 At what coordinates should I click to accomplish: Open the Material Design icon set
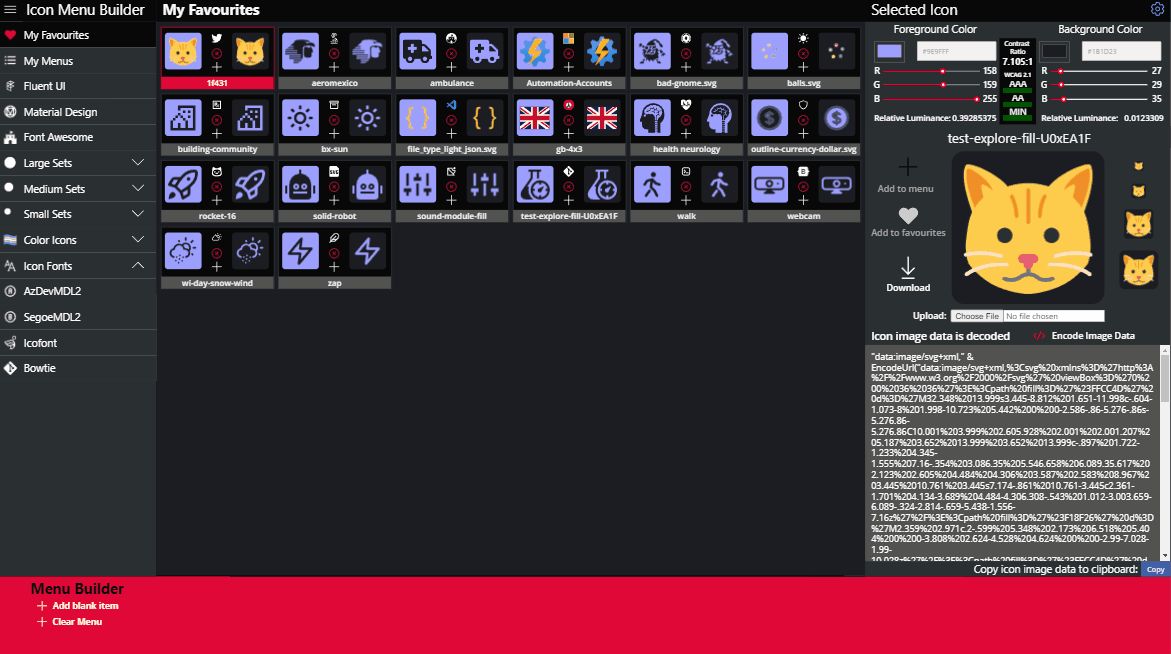[78, 112]
